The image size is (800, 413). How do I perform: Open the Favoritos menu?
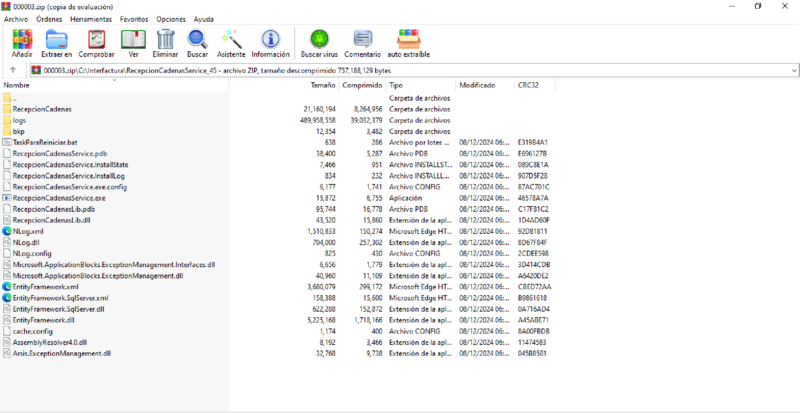coord(134,19)
